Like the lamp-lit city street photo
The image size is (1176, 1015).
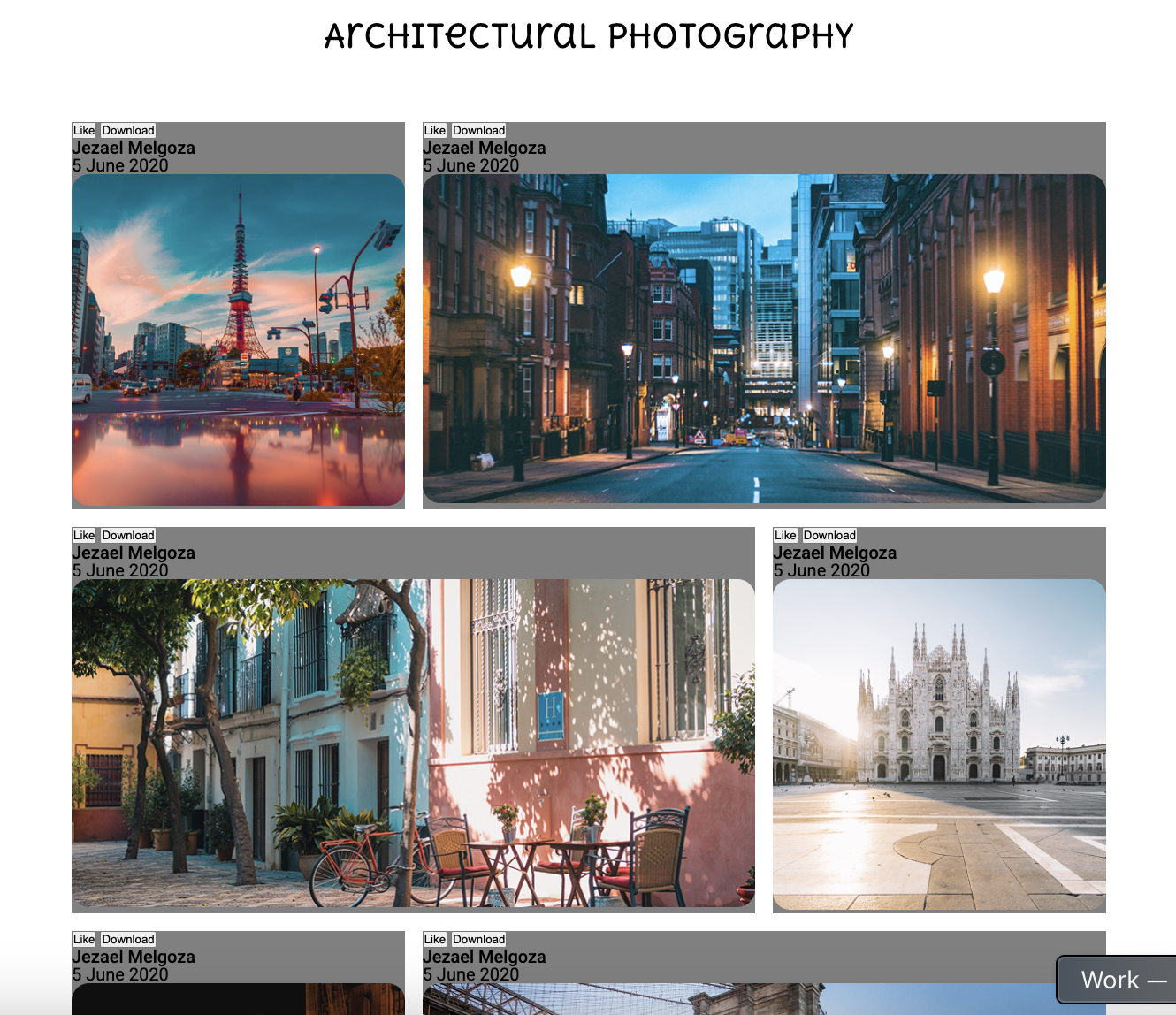(x=435, y=130)
